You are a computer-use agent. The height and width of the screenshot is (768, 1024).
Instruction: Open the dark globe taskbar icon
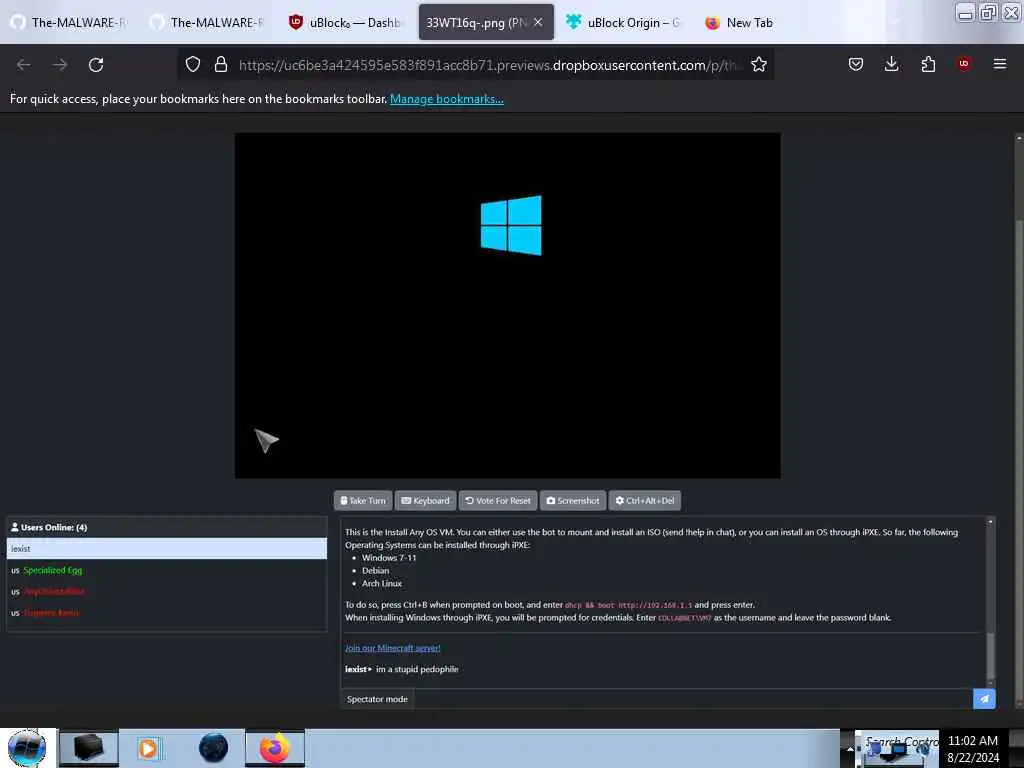click(214, 748)
